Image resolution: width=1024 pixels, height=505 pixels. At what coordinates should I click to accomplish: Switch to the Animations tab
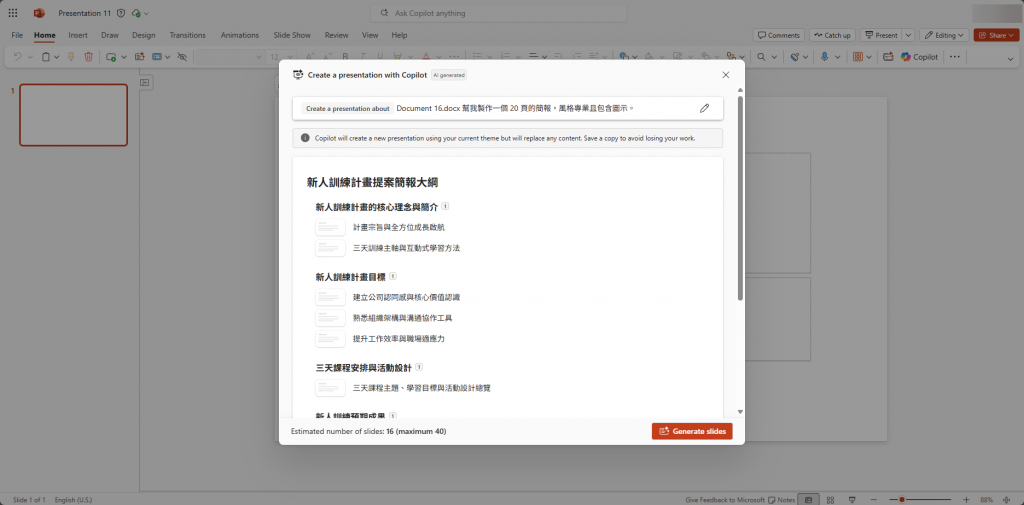click(x=240, y=35)
